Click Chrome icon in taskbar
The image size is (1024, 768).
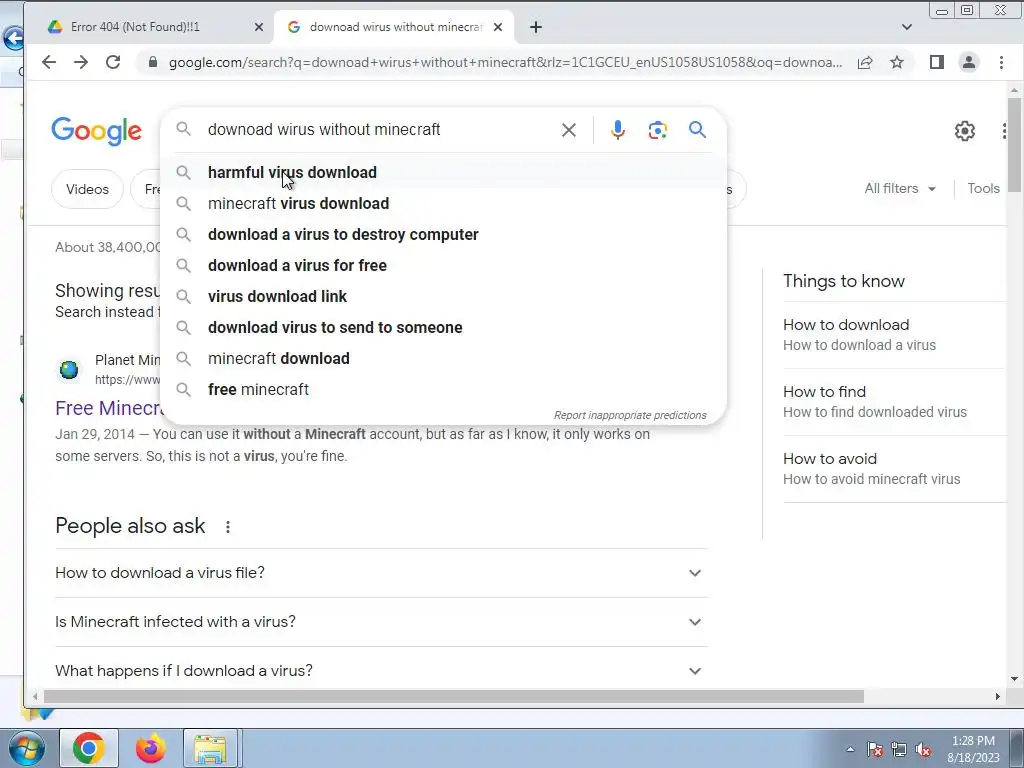click(x=89, y=748)
